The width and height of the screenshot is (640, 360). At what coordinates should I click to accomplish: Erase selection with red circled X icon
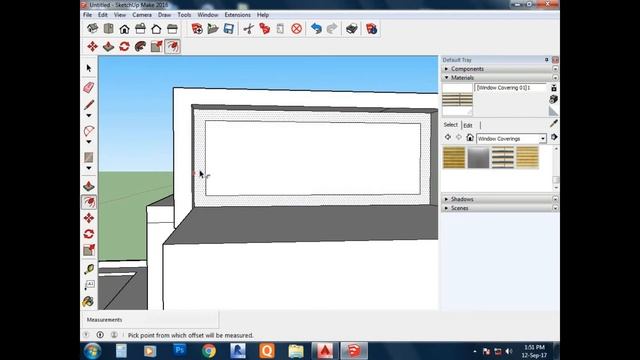(x=297, y=29)
